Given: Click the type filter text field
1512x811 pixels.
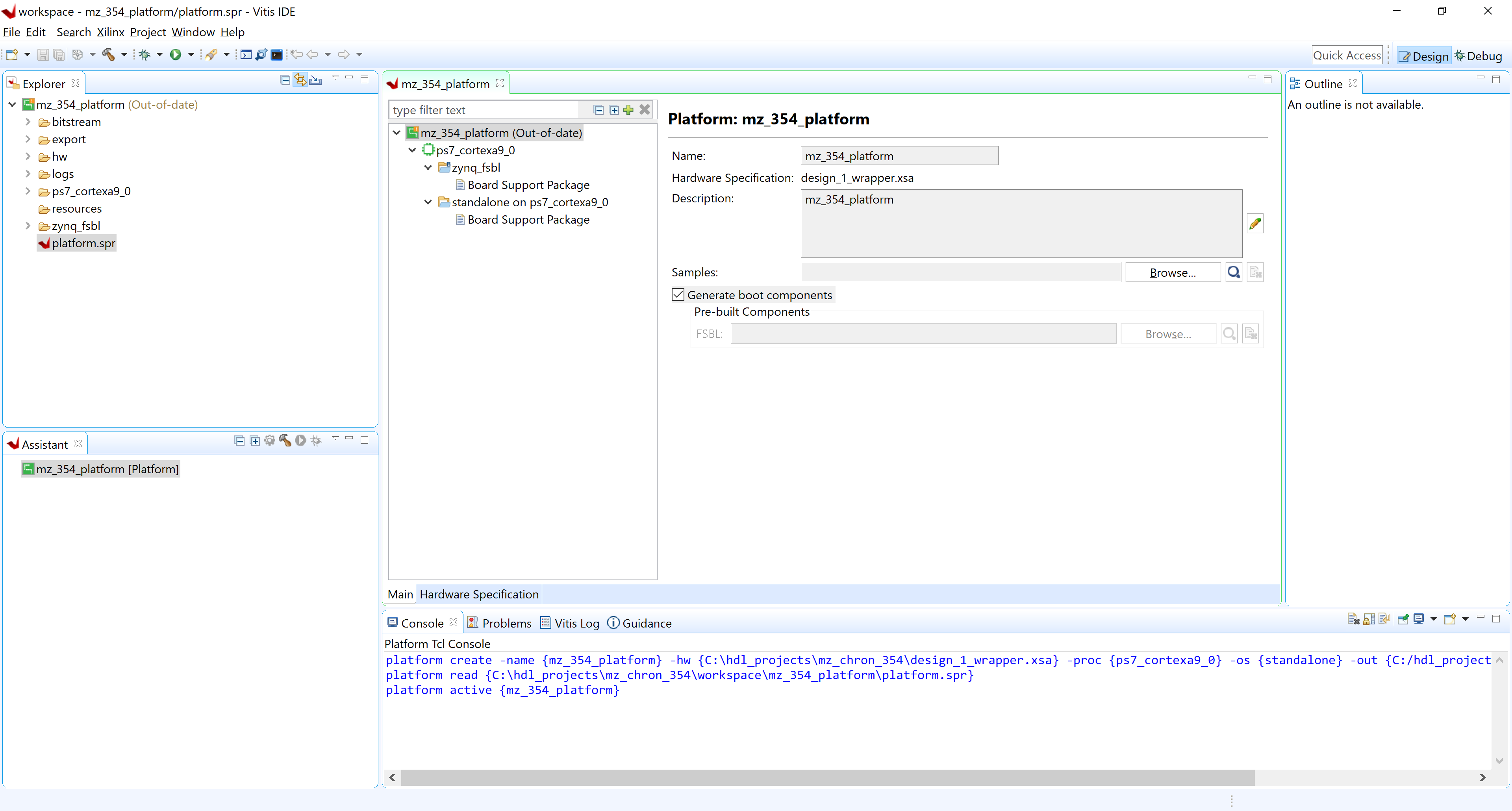Looking at the screenshot, I should pyautogui.click(x=484, y=110).
